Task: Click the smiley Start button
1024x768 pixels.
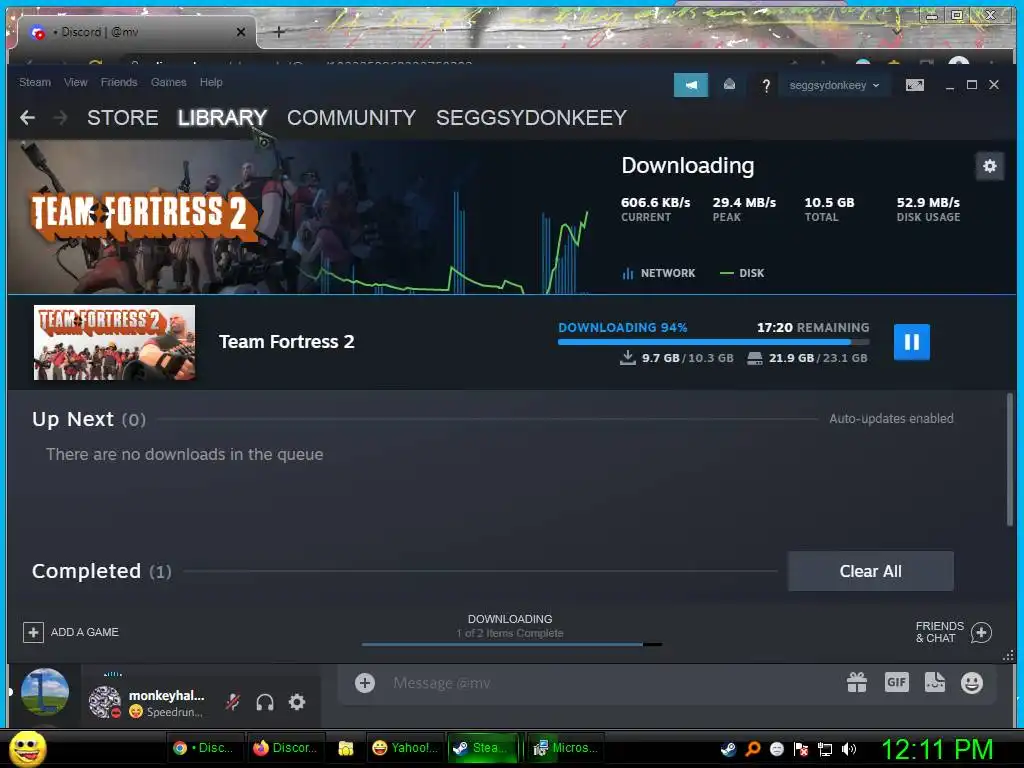Action: pyautogui.click(x=27, y=748)
